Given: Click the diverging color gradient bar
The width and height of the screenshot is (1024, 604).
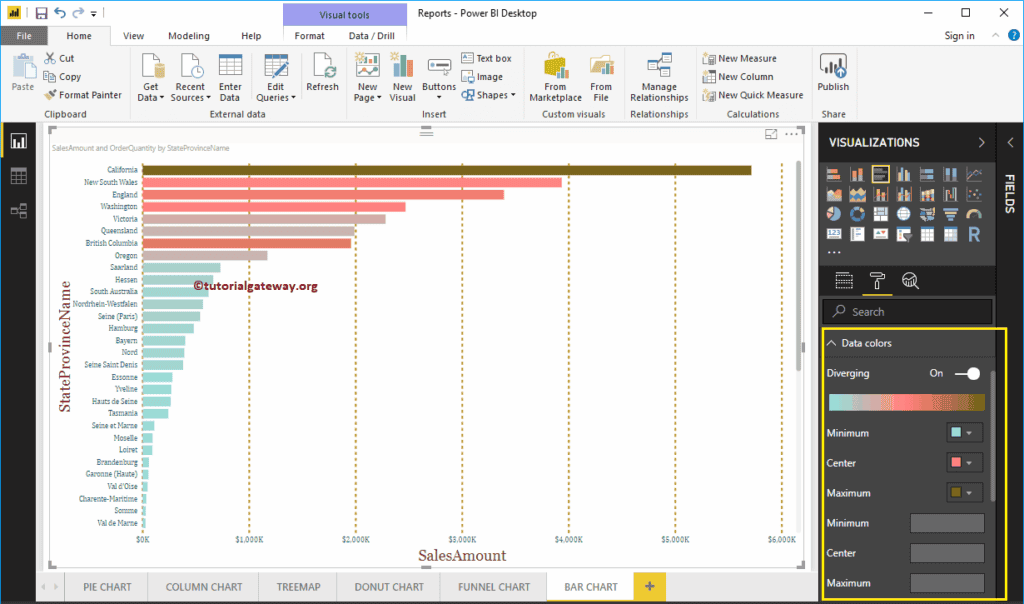Looking at the screenshot, I should (x=905, y=402).
